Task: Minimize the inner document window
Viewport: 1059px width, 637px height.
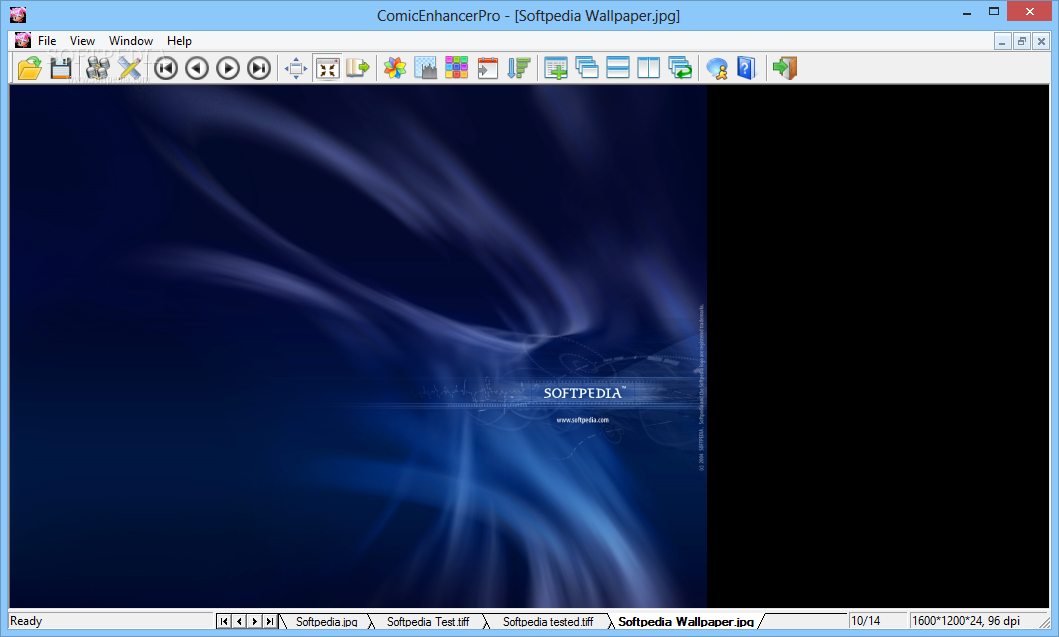Action: [1002, 42]
